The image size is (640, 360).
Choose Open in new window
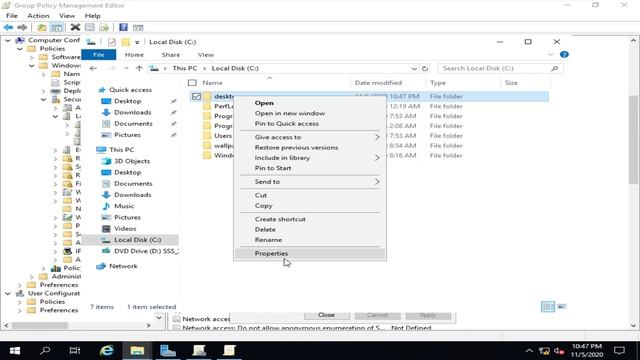310,113
